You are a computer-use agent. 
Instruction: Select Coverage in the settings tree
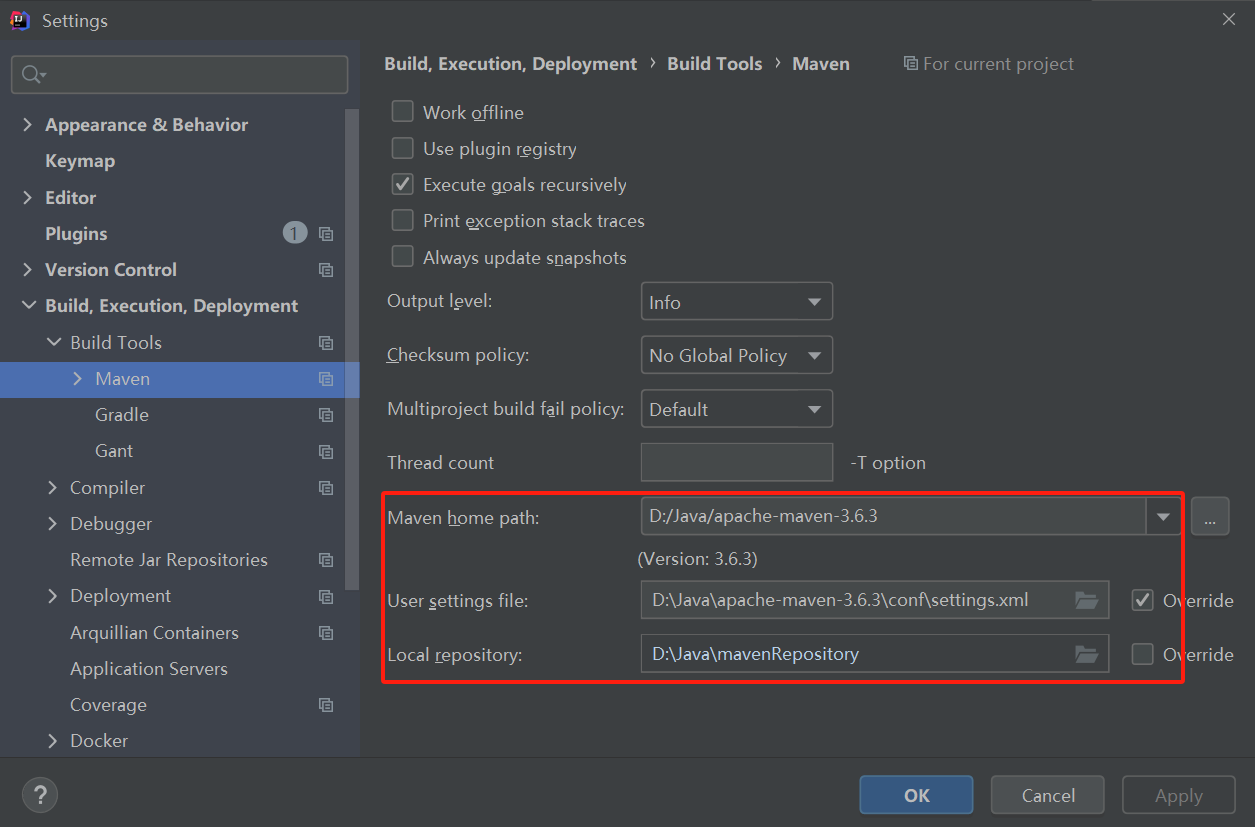[108, 705]
